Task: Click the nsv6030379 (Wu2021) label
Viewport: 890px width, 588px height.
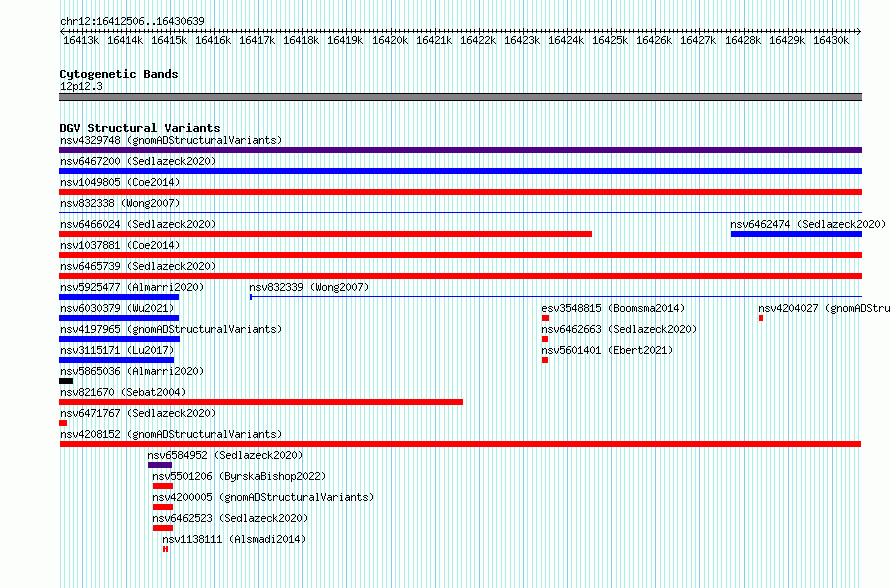Action: (x=117, y=308)
